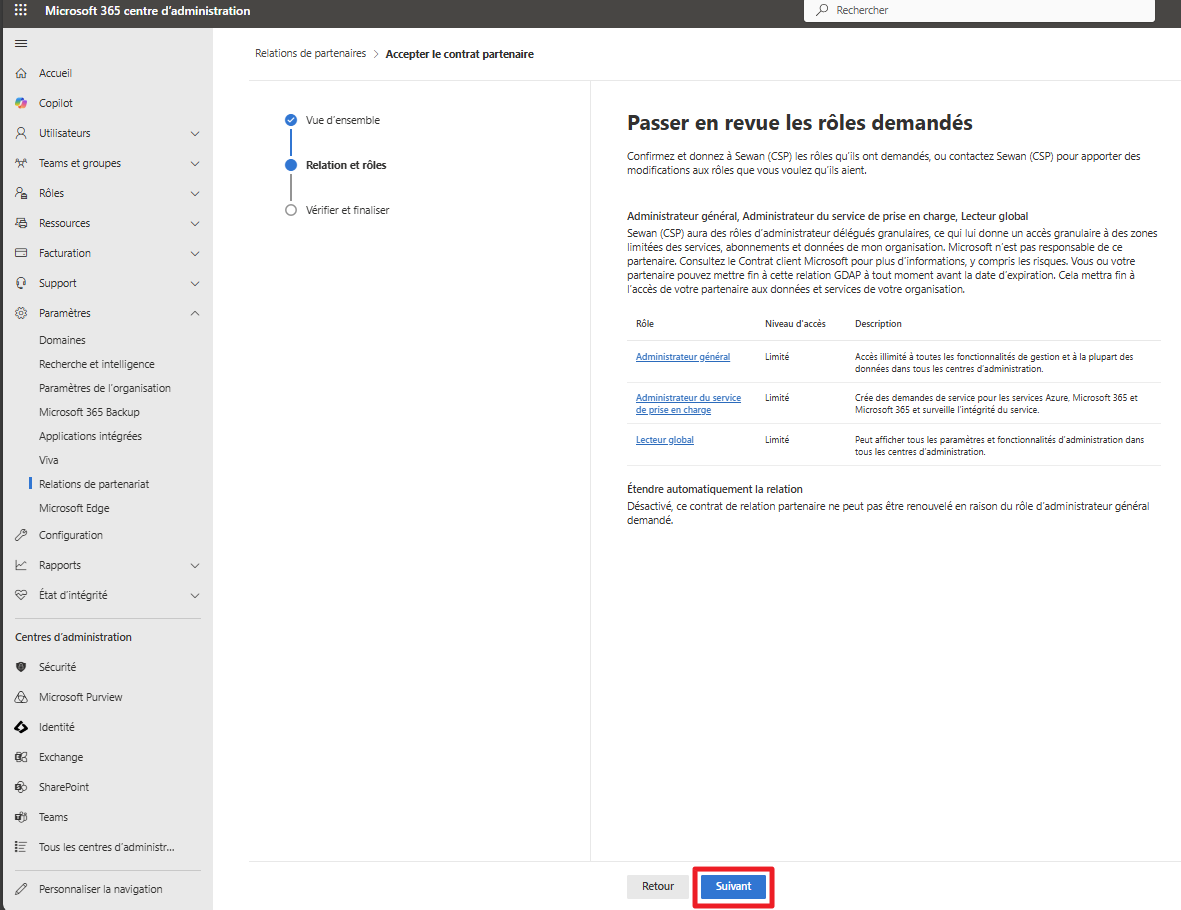Open Domaines under Paramètres
This screenshot has height=910, width=1181.
tap(63, 340)
